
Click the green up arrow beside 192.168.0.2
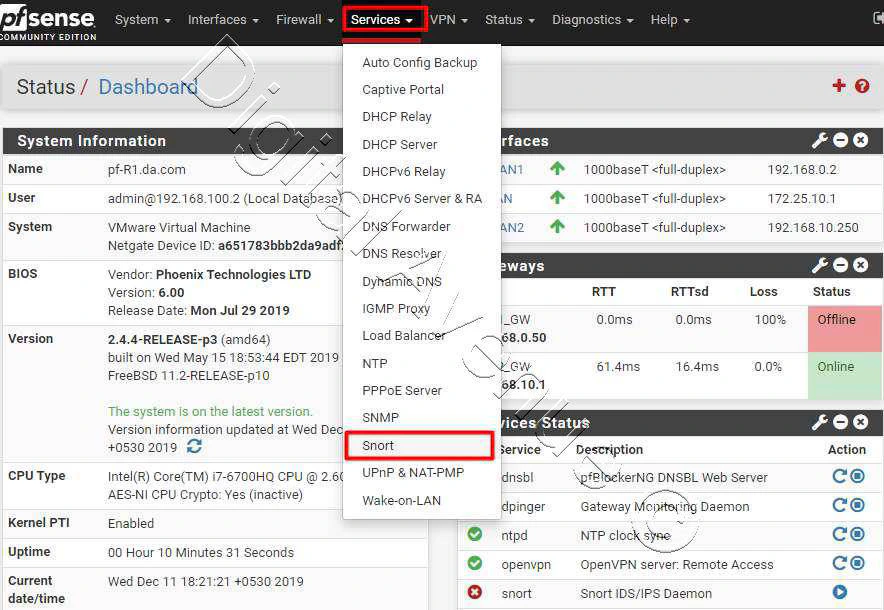pyautogui.click(x=558, y=169)
